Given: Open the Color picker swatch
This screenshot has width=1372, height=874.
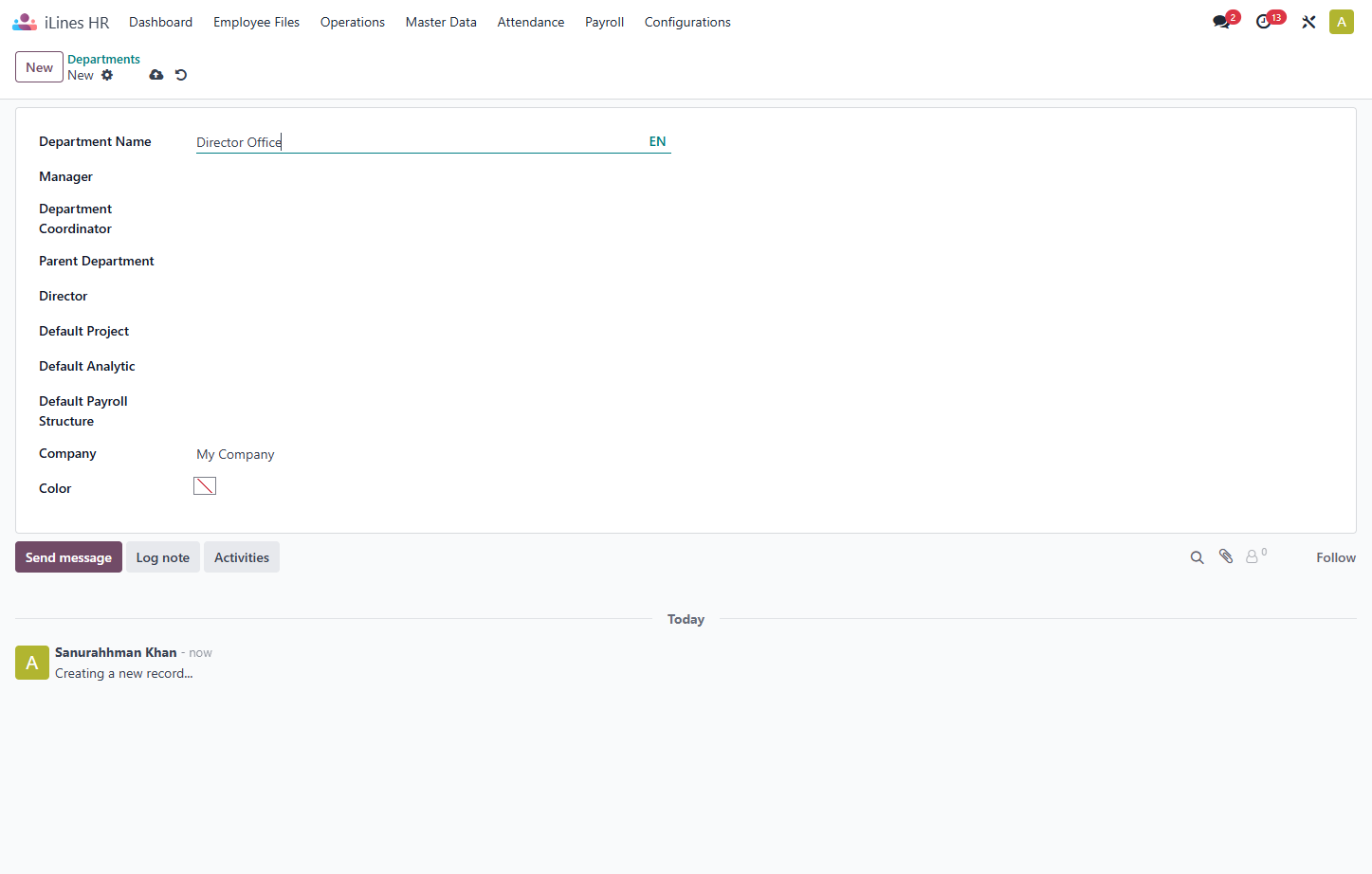Looking at the screenshot, I should pyautogui.click(x=205, y=486).
